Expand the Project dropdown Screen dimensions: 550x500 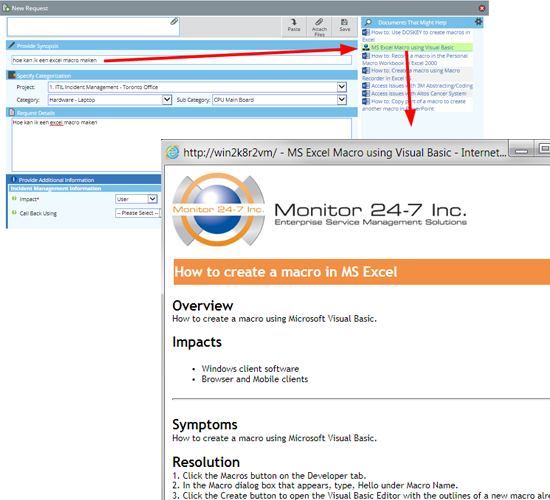[342, 87]
